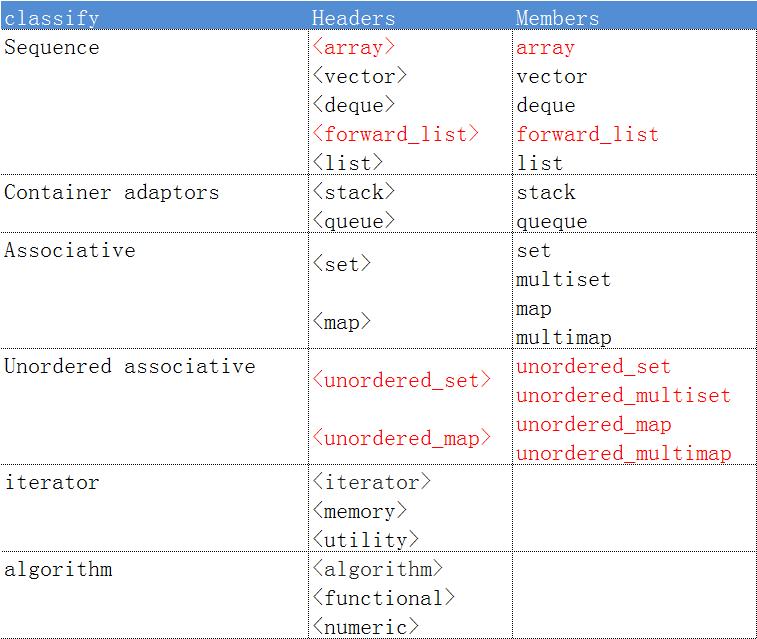Click the "<utility>" header entry
The height and width of the screenshot is (639, 757).
(x=365, y=540)
